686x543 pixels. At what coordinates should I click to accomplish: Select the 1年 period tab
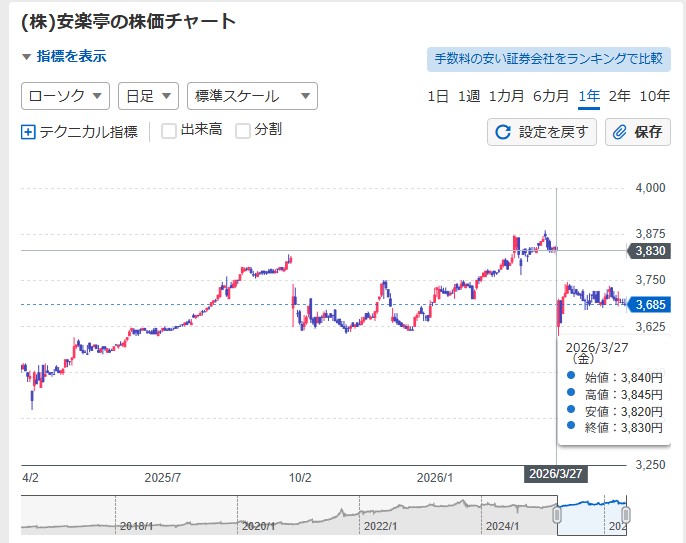point(589,96)
